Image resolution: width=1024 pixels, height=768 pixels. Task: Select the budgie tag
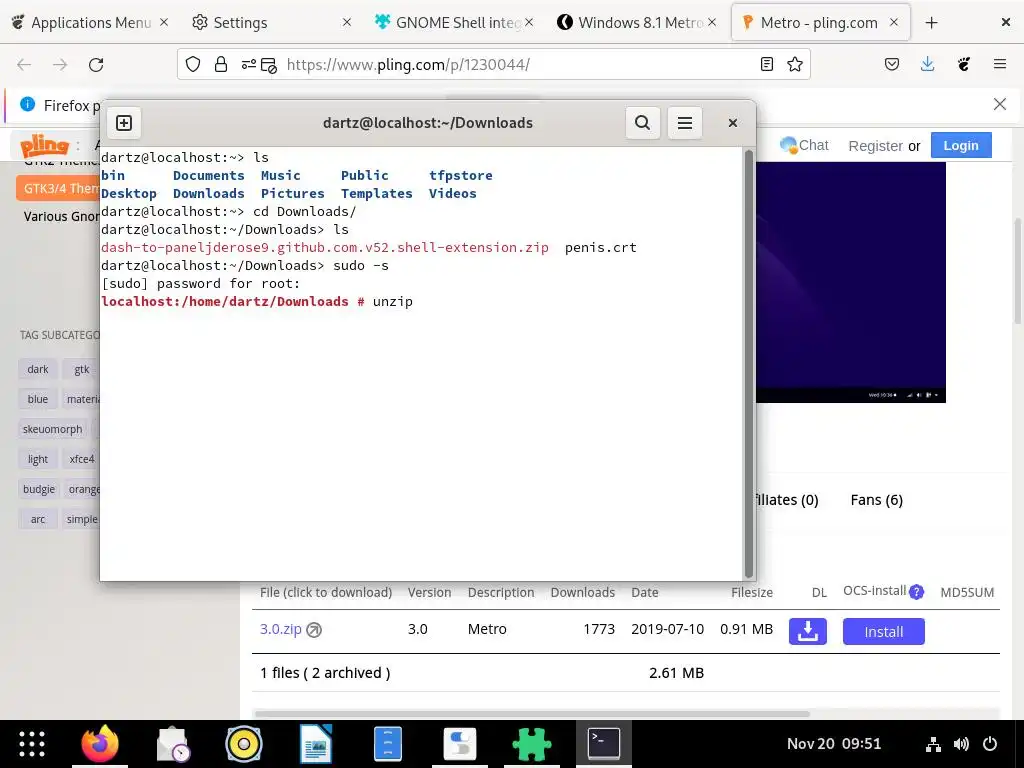coord(39,490)
